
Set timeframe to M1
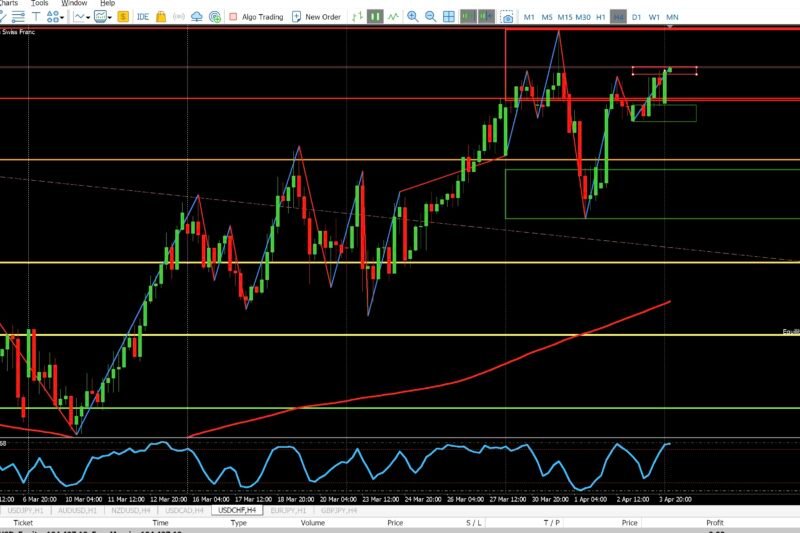pos(529,17)
